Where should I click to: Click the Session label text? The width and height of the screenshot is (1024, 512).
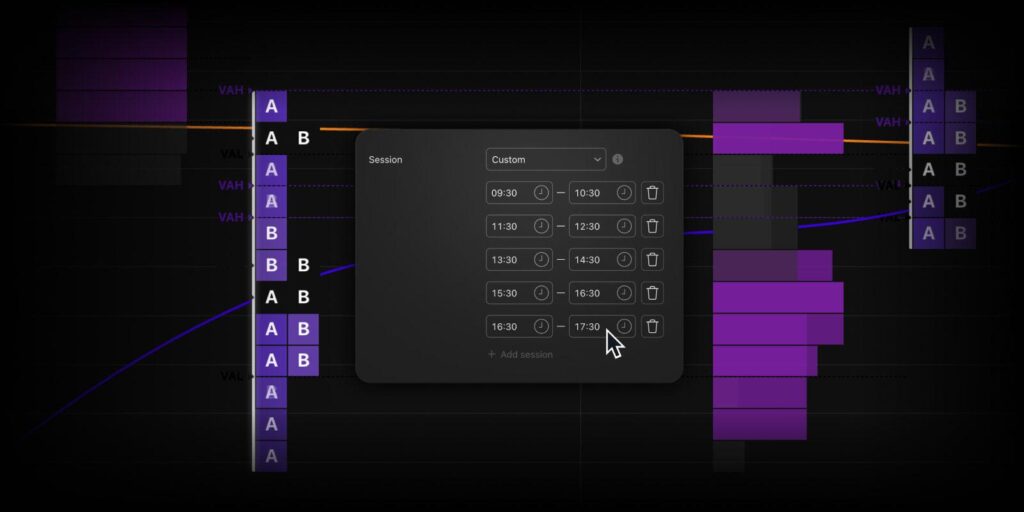click(x=385, y=159)
